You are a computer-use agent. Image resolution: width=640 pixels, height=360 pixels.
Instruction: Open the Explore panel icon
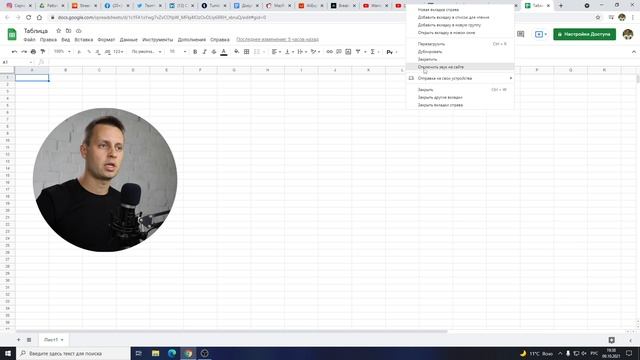tap(611, 340)
